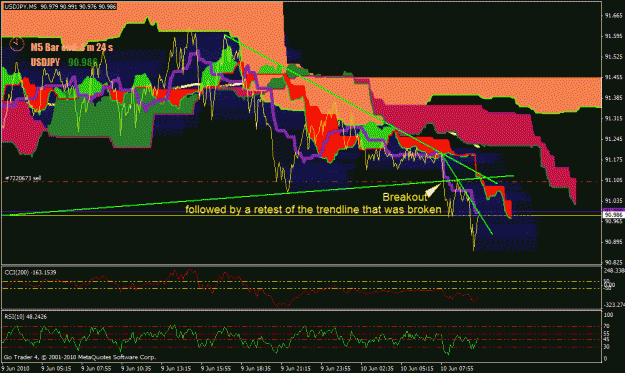Click the '9 Jun 23:55' time axis label

coord(337,369)
